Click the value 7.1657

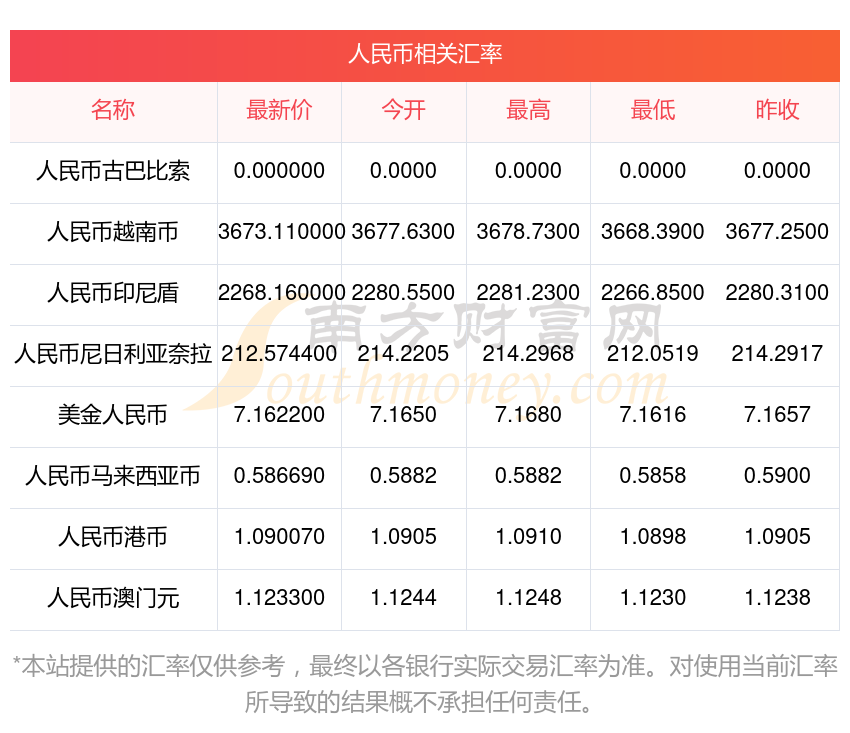tap(777, 415)
